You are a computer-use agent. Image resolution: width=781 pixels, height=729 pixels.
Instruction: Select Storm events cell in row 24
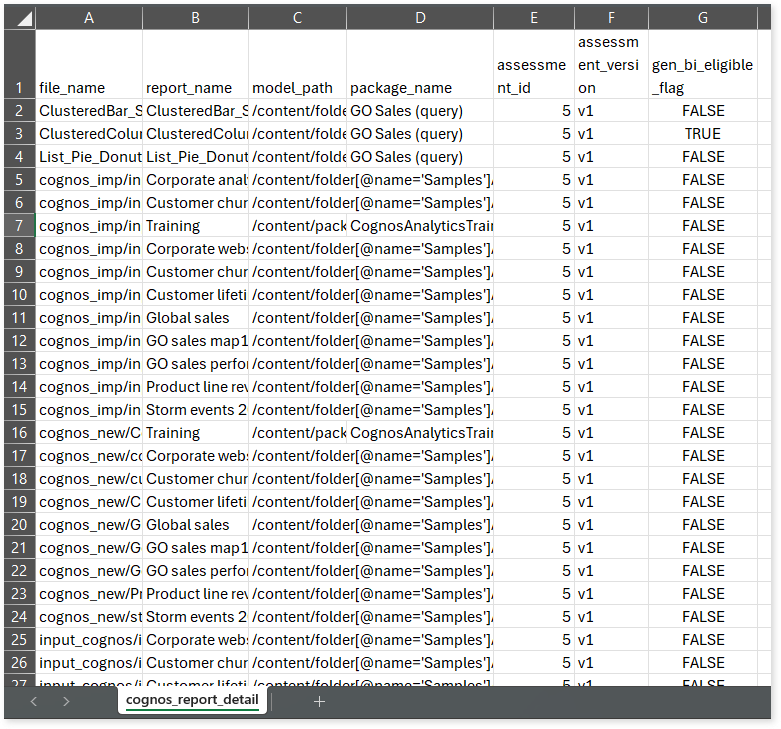(195, 617)
